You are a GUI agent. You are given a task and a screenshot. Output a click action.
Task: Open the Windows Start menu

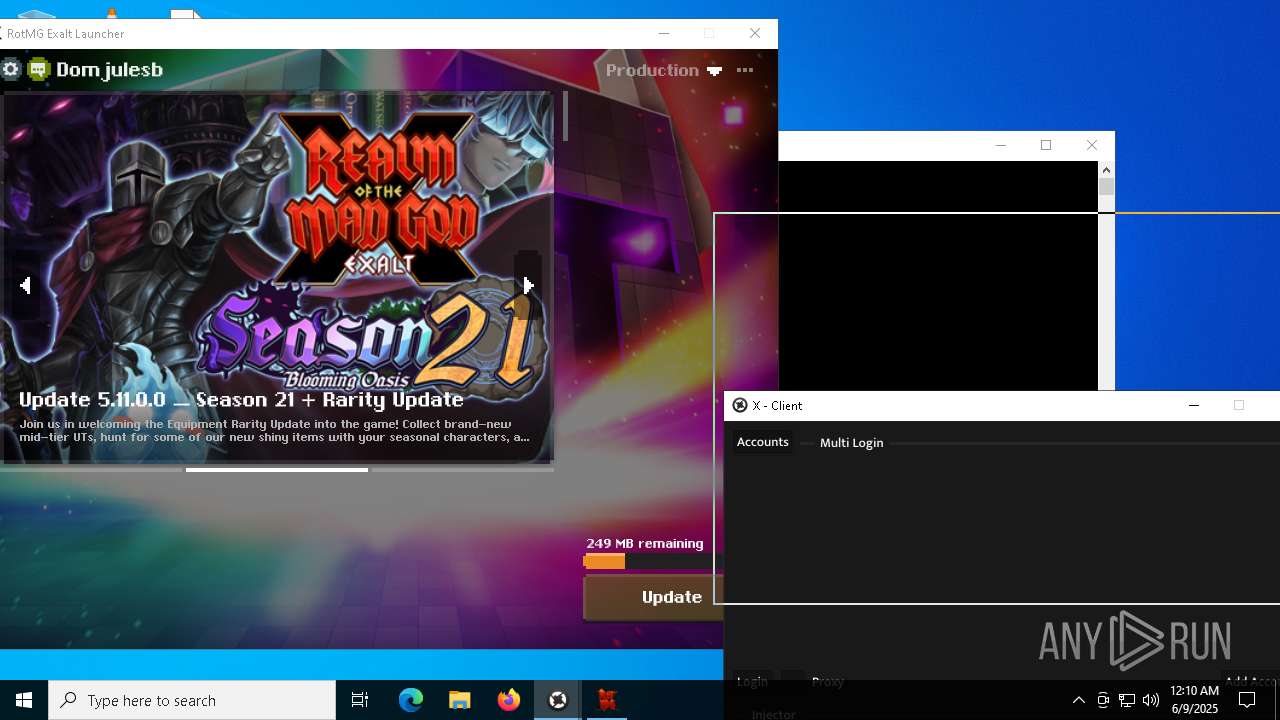(x=24, y=700)
